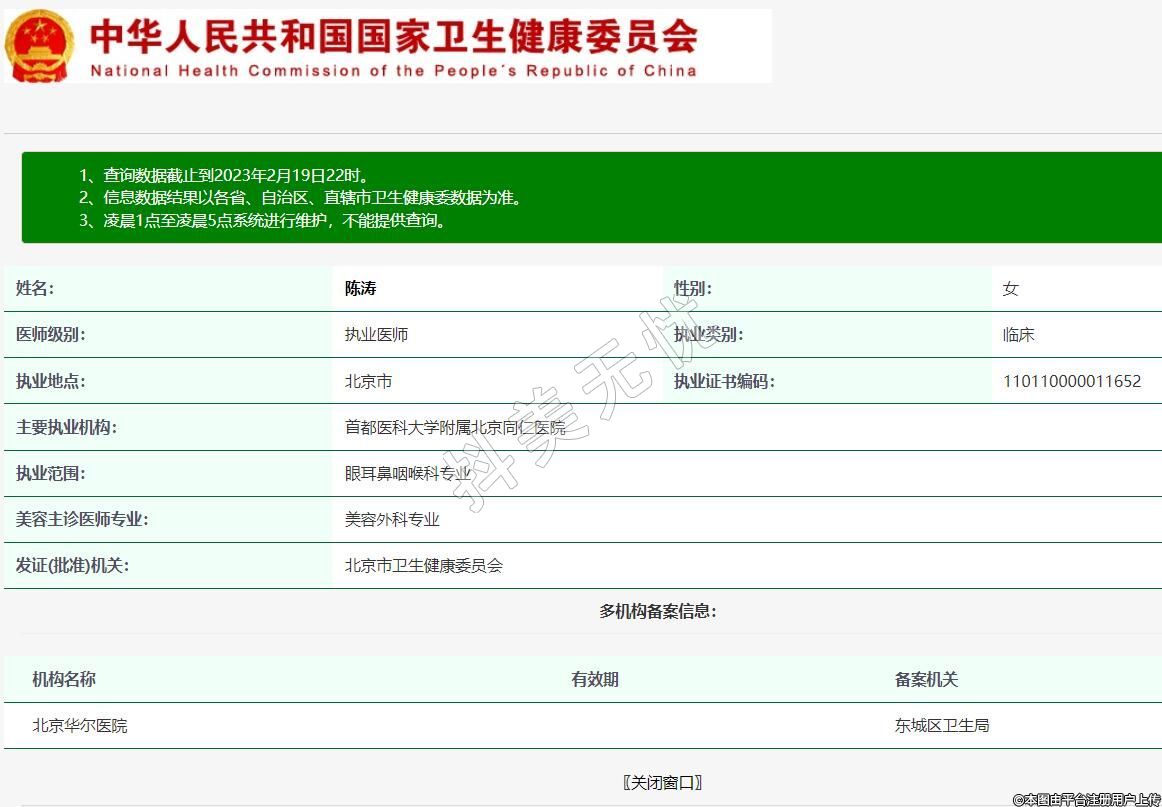Click the 主要执业机构 hospital name value
This screenshot has width=1162, height=807.
455,427
